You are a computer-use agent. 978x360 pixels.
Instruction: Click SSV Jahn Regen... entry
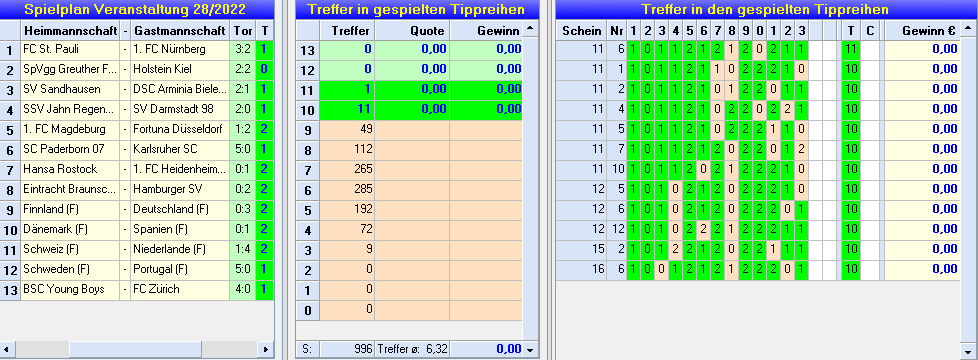[x=70, y=109]
